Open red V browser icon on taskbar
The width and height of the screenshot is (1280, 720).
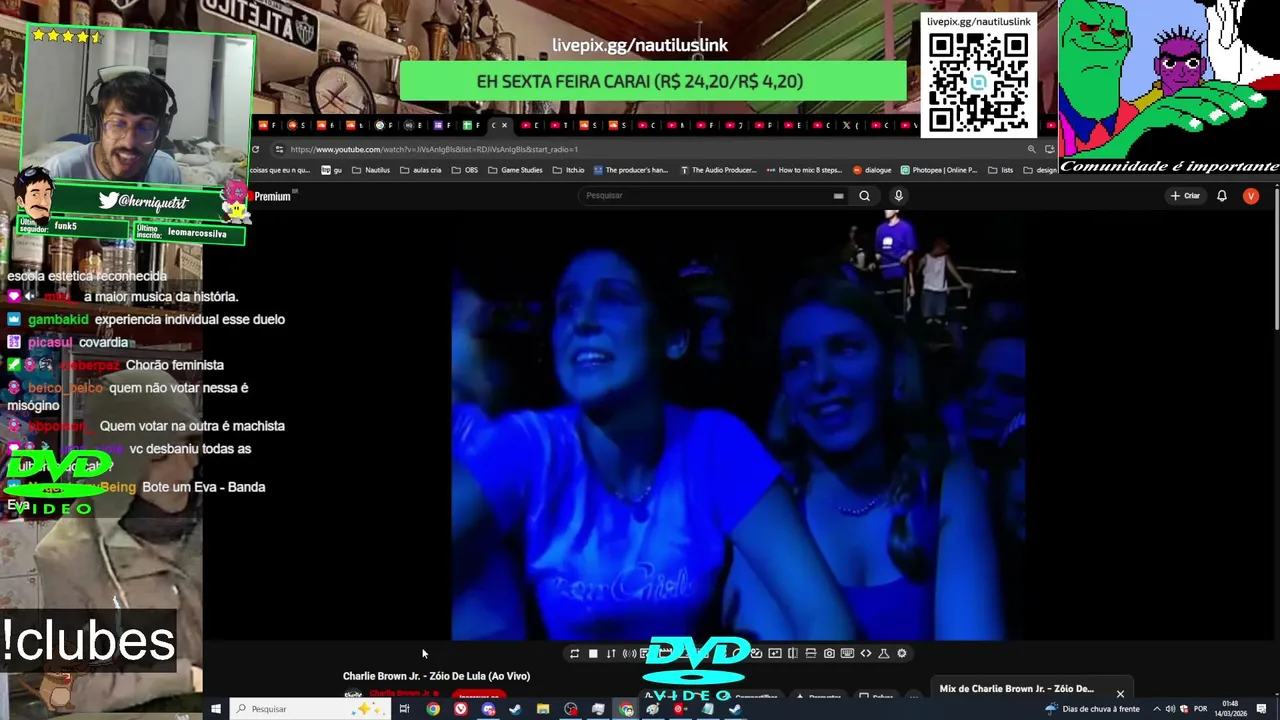(x=460, y=709)
